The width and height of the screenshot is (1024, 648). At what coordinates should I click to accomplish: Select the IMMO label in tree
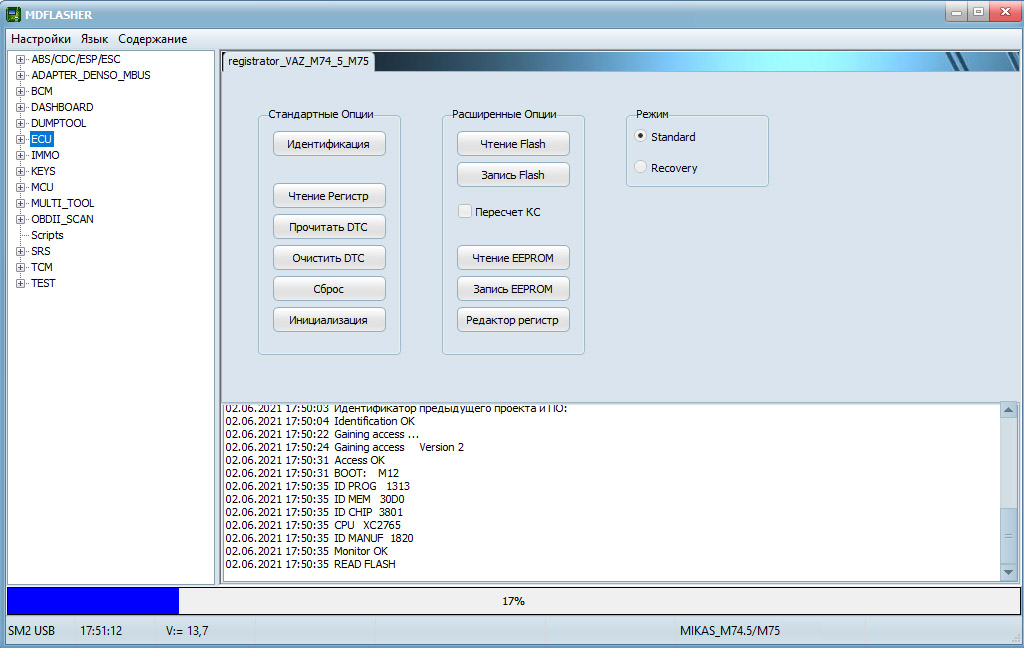45,155
